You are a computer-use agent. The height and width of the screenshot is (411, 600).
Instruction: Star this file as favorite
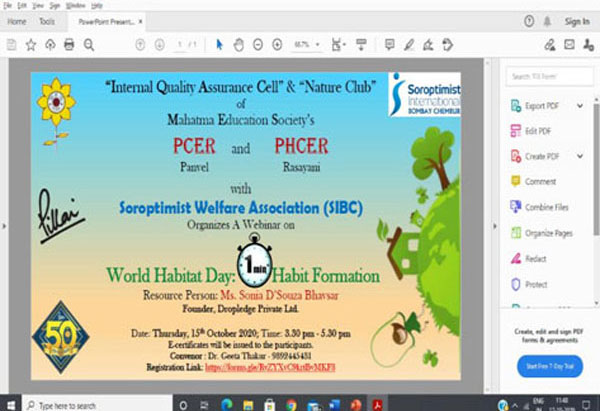tap(31, 45)
